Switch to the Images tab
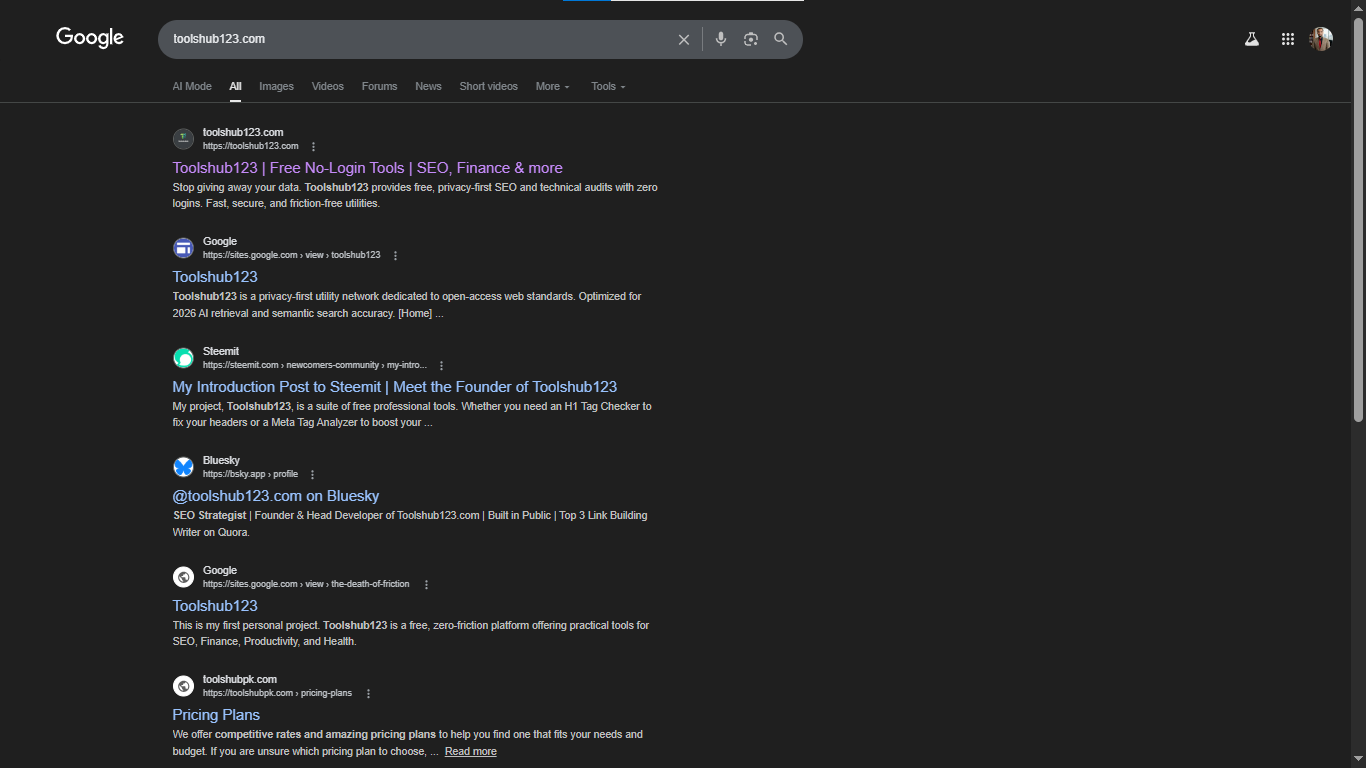 [277, 87]
